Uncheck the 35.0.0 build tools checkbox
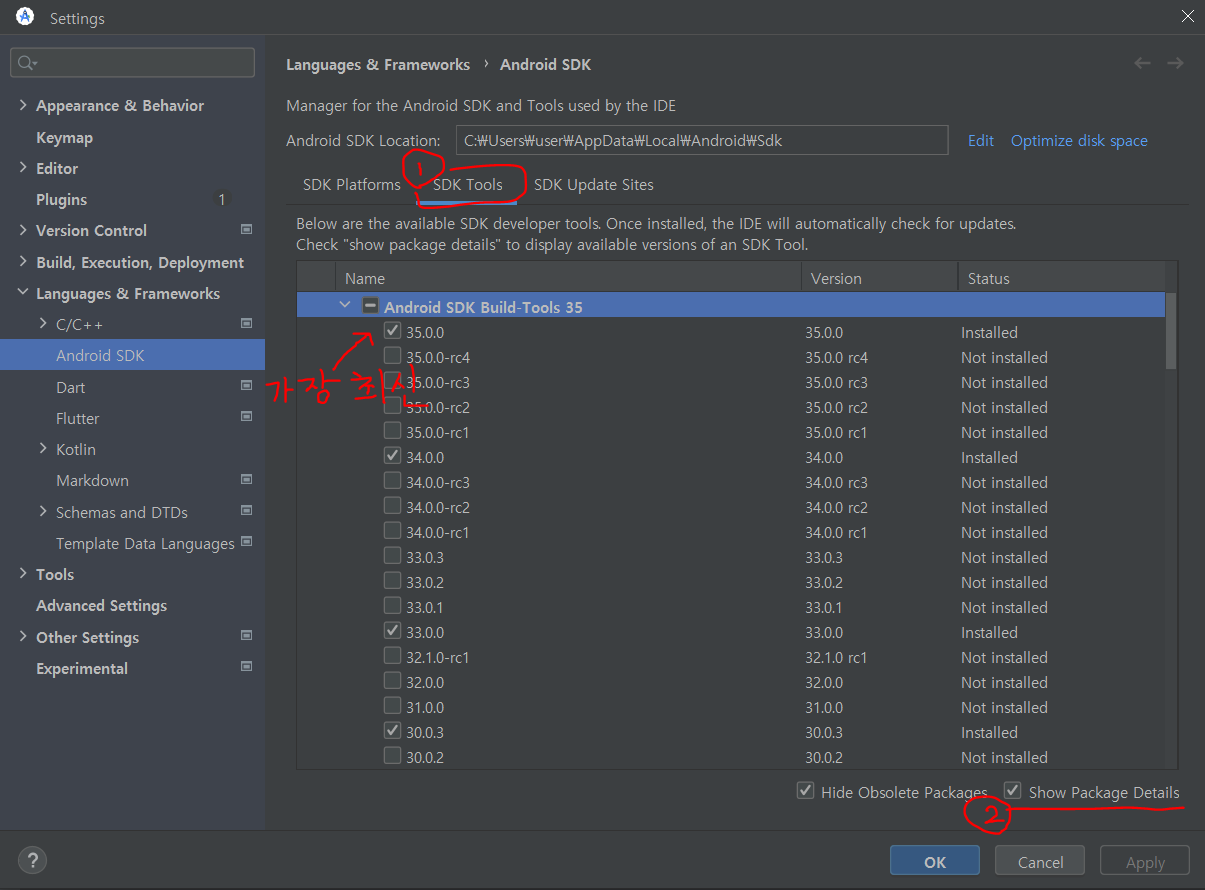Screen dimensions: 1205x890 (x=392, y=331)
